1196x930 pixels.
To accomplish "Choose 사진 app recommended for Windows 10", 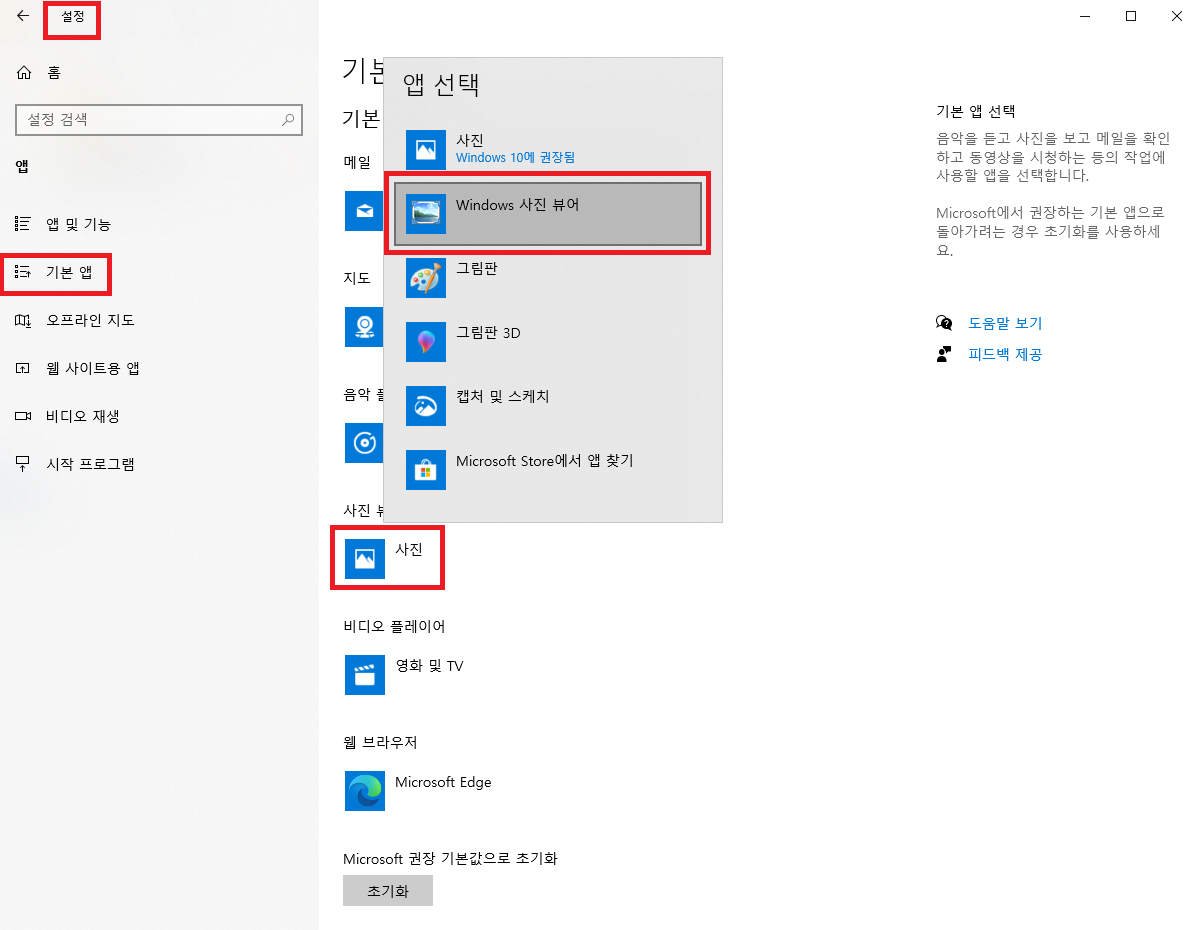I will pos(548,149).
